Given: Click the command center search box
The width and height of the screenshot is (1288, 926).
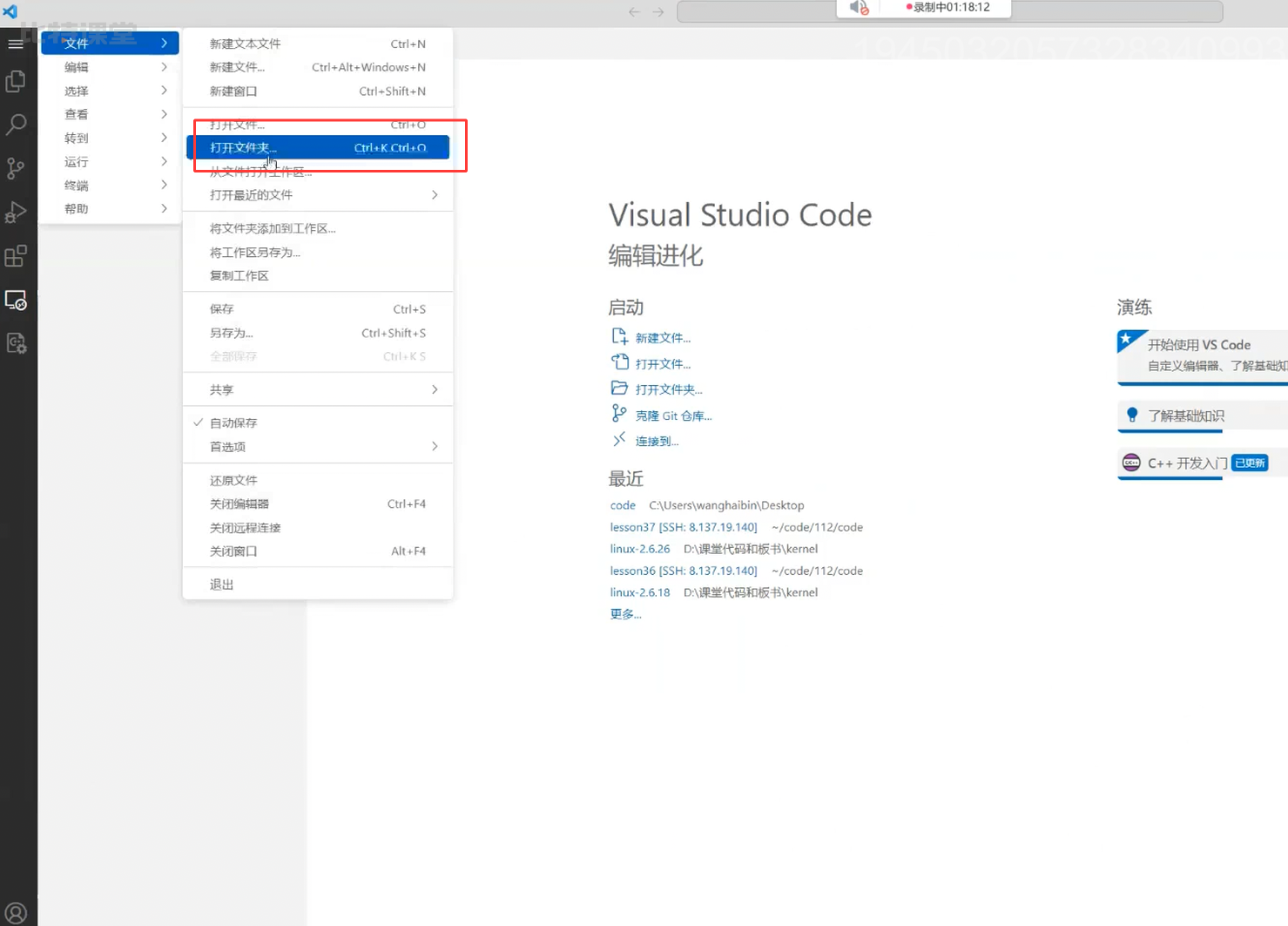Looking at the screenshot, I should tap(949, 12).
